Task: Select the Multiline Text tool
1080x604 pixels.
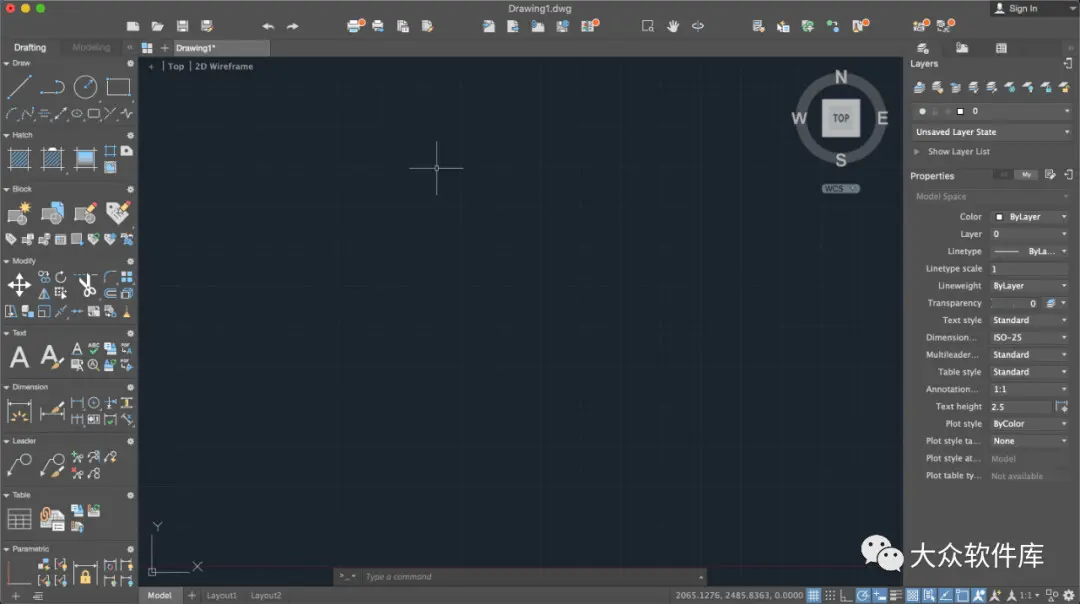Action: click(19, 357)
